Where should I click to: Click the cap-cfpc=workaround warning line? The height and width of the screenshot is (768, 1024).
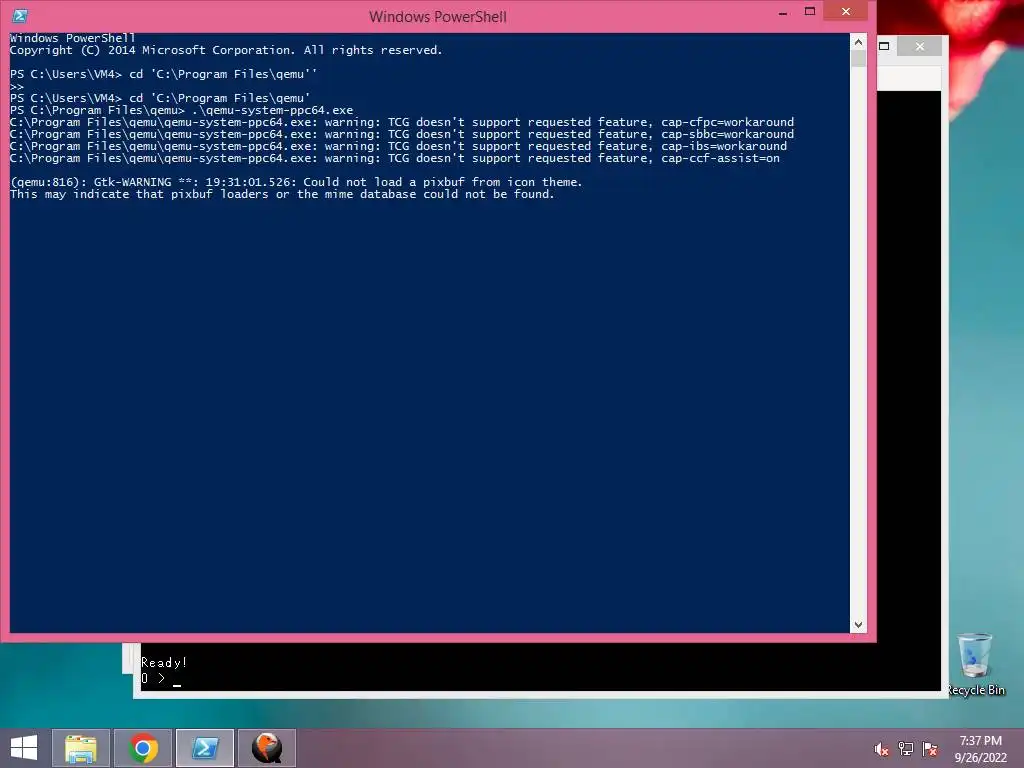(x=402, y=122)
